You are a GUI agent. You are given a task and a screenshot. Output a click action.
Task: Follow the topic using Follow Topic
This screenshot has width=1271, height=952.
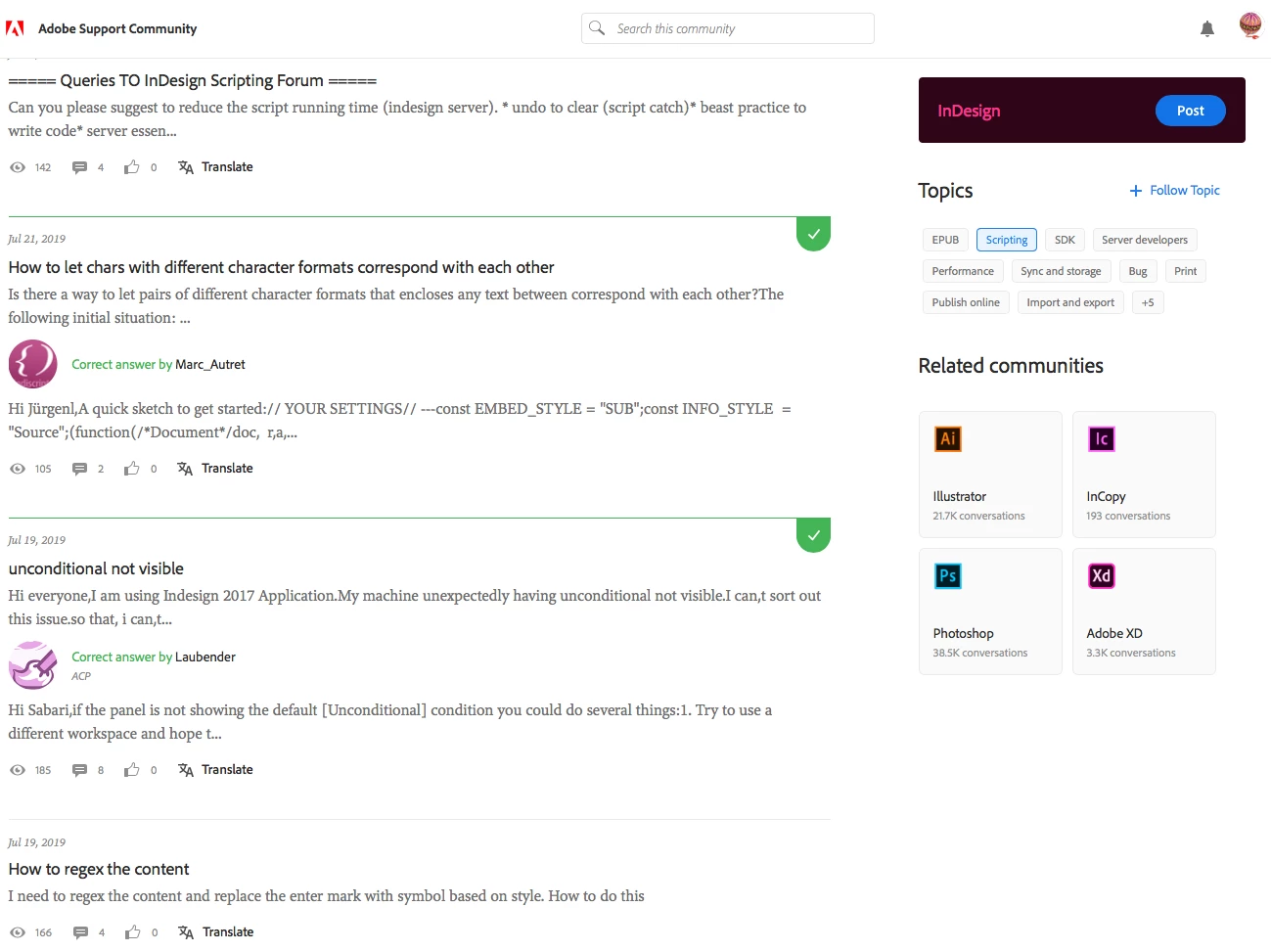click(1174, 190)
